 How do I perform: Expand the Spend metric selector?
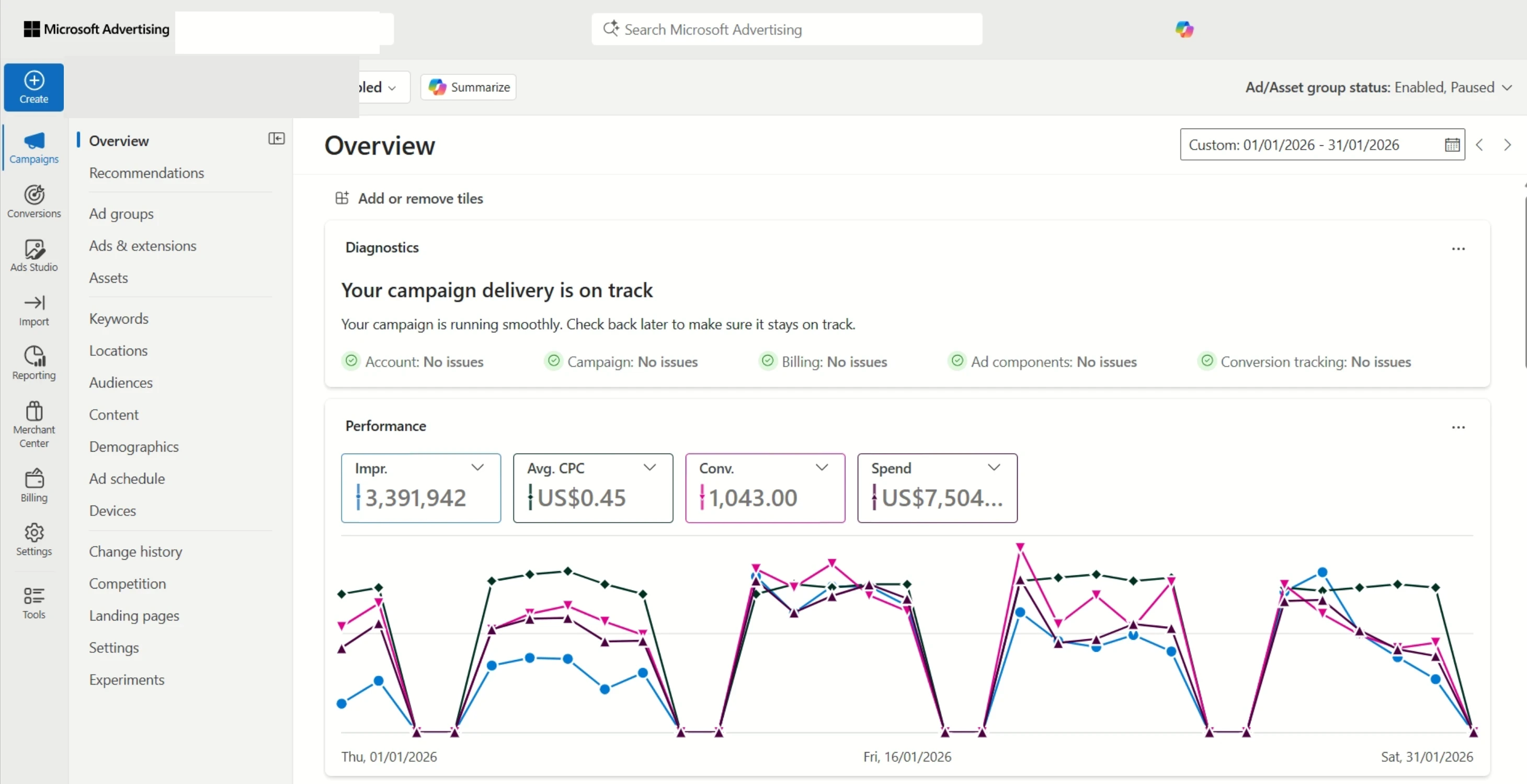coord(994,467)
